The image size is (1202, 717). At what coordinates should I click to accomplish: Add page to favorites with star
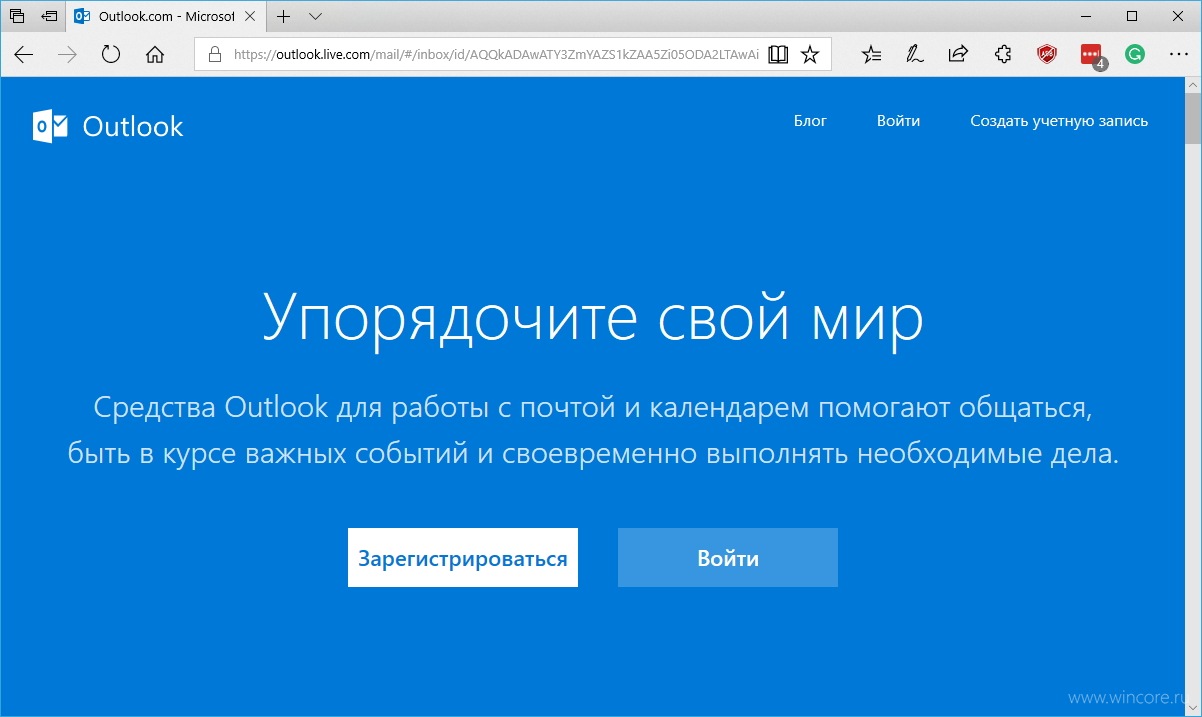tap(811, 55)
